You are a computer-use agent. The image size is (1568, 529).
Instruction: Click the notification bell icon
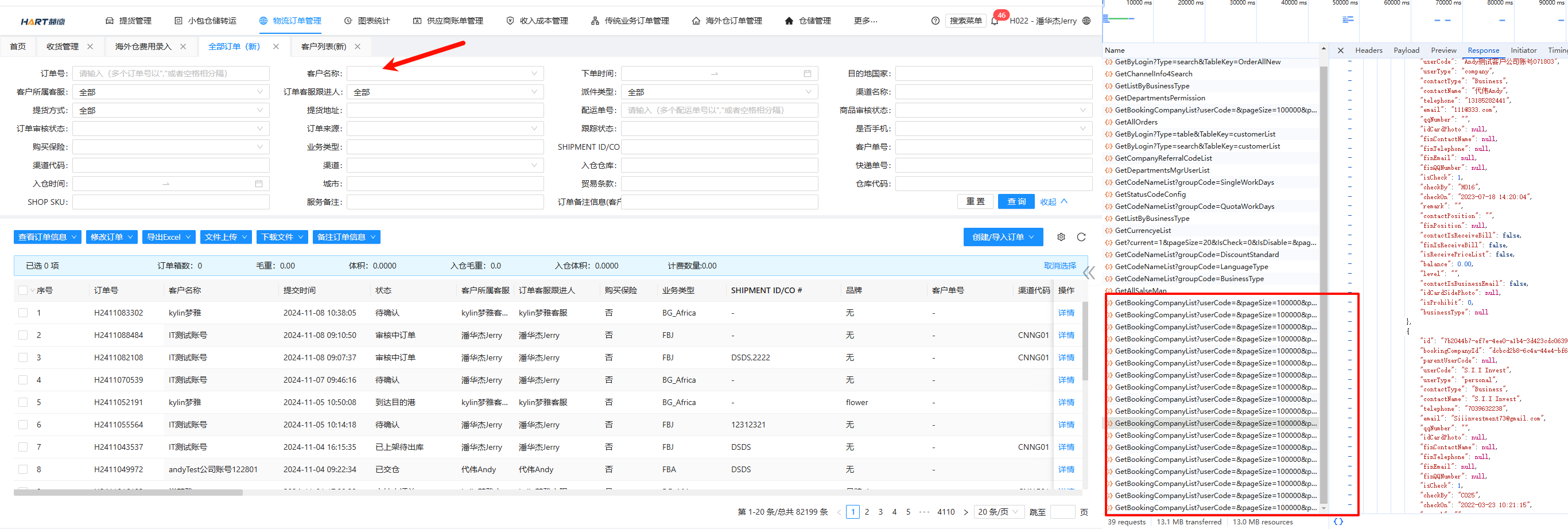click(995, 21)
